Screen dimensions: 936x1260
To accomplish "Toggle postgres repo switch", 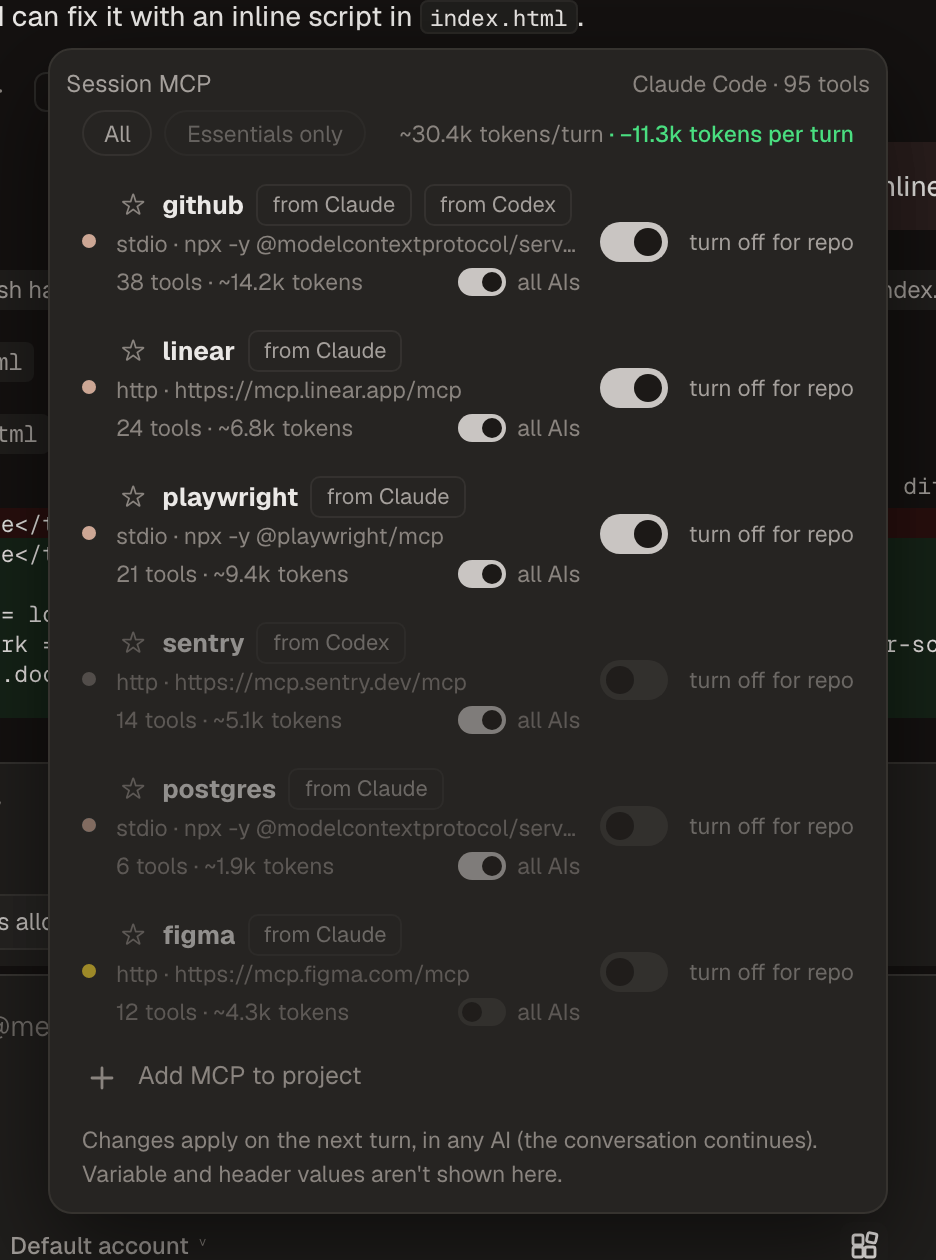I will click(634, 826).
